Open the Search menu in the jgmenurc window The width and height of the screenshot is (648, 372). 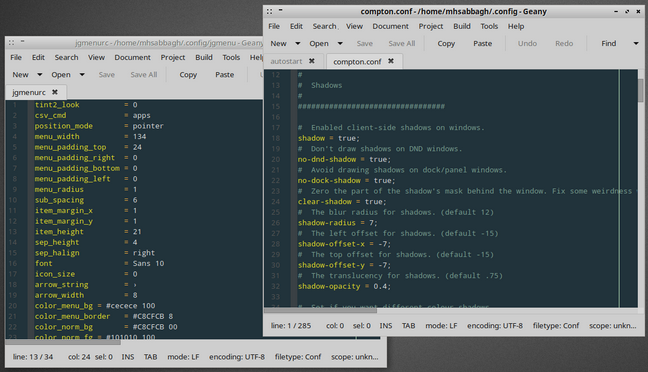click(x=67, y=57)
